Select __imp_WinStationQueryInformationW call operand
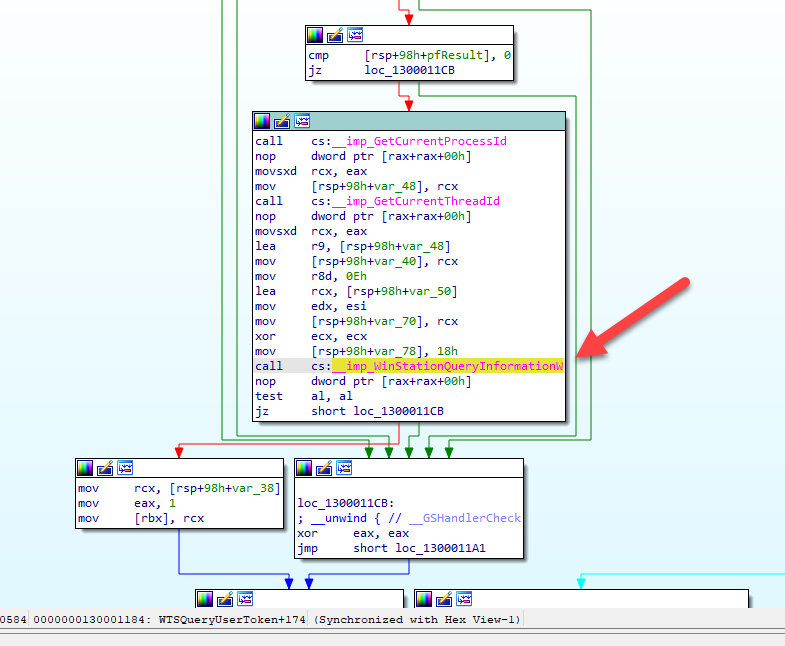Screen dimensions: 785x646 pos(447,366)
